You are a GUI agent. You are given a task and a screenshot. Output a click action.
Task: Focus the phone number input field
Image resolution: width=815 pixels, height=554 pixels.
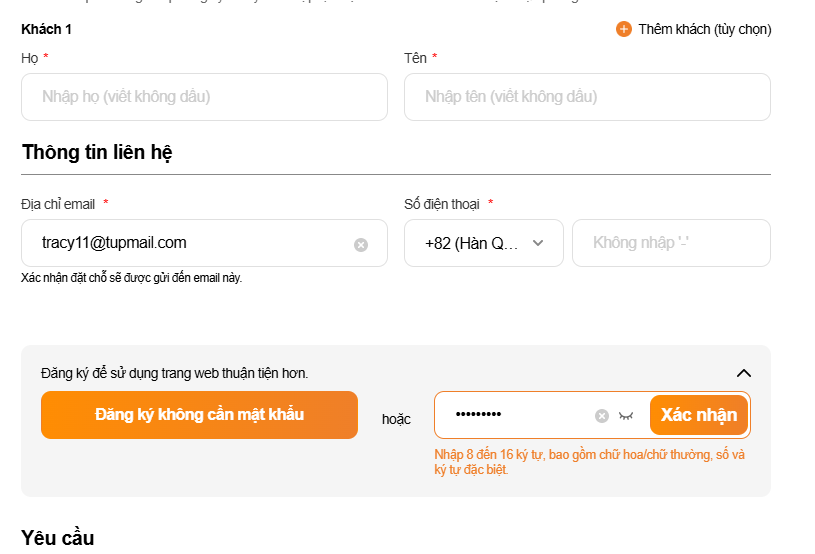671,243
